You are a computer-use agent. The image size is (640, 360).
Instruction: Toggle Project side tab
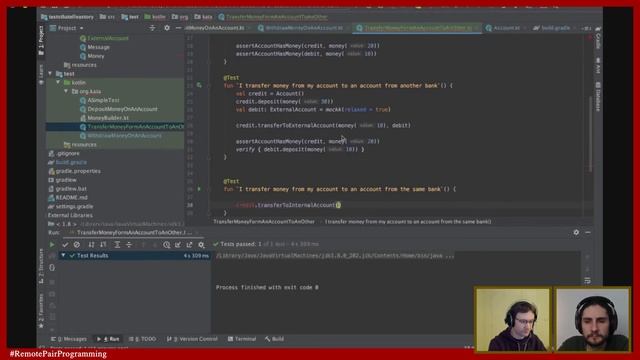[x=41, y=40]
